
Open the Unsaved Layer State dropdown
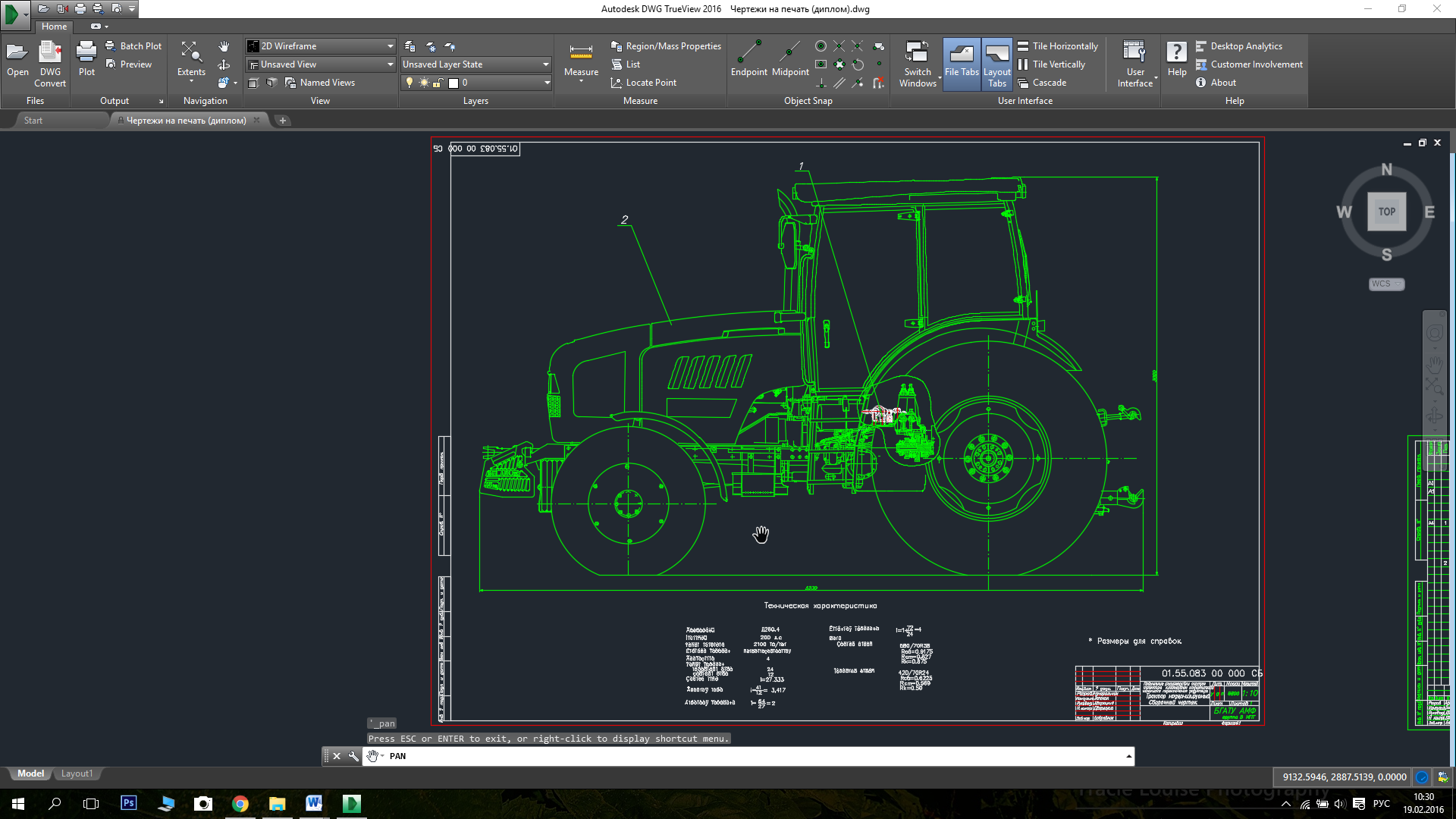[x=475, y=64]
